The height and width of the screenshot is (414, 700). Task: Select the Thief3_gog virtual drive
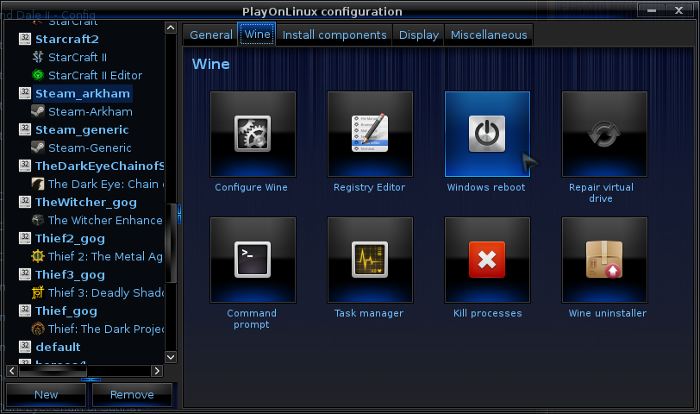click(70, 274)
